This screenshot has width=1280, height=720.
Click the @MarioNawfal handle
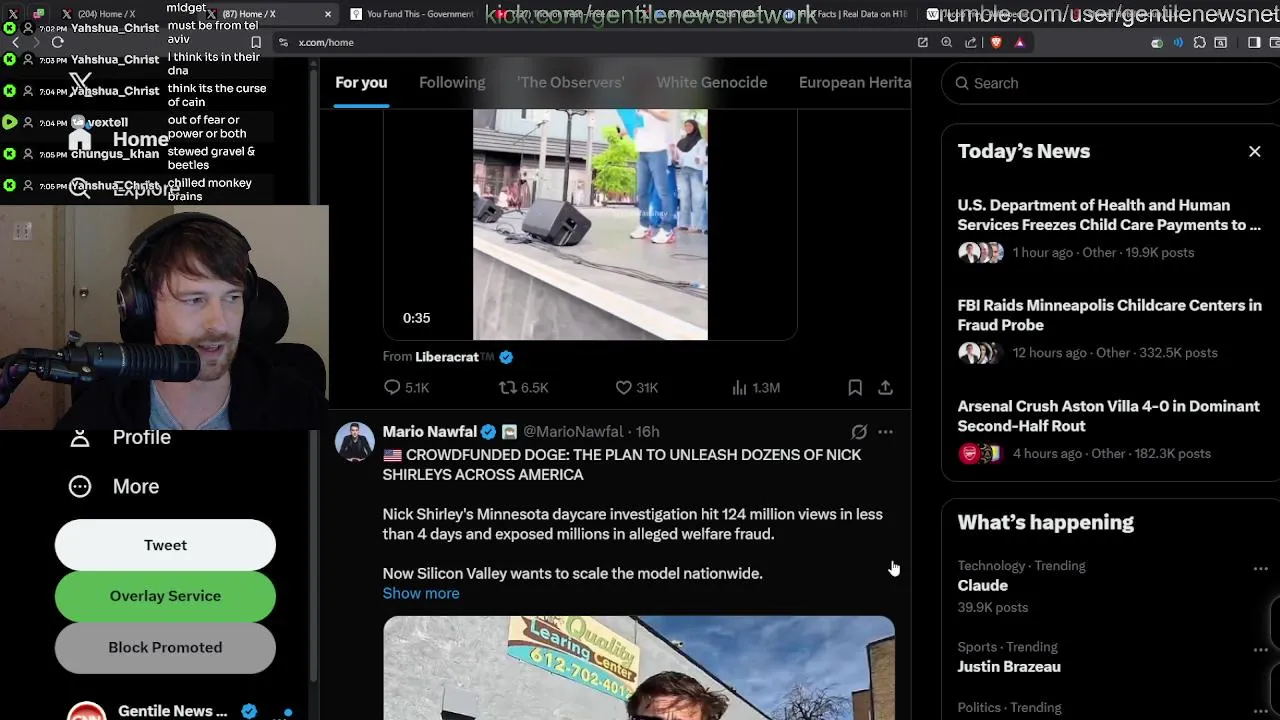coord(573,432)
